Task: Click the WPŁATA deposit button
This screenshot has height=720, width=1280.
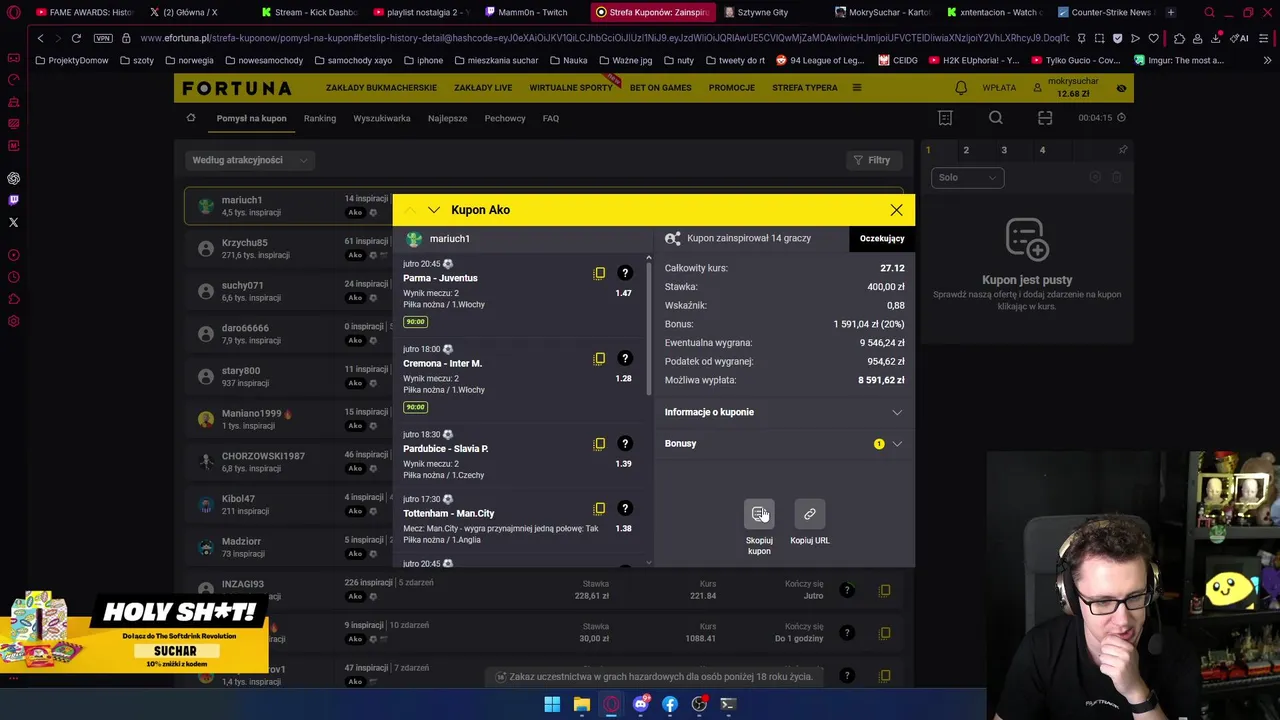Action: click(x=999, y=88)
